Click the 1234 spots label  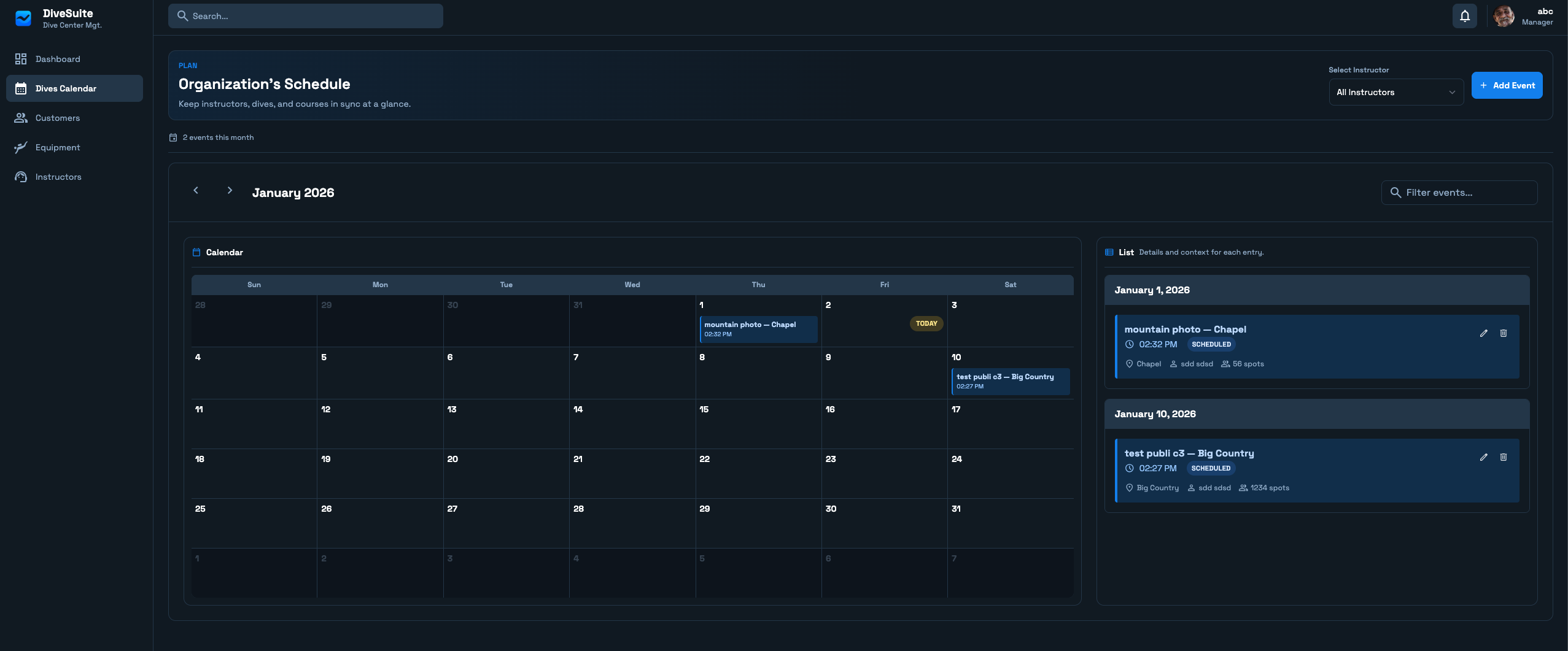tap(1270, 488)
